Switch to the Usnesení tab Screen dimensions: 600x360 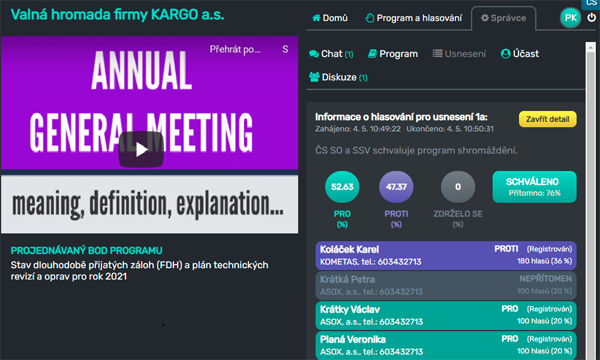pos(459,54)
